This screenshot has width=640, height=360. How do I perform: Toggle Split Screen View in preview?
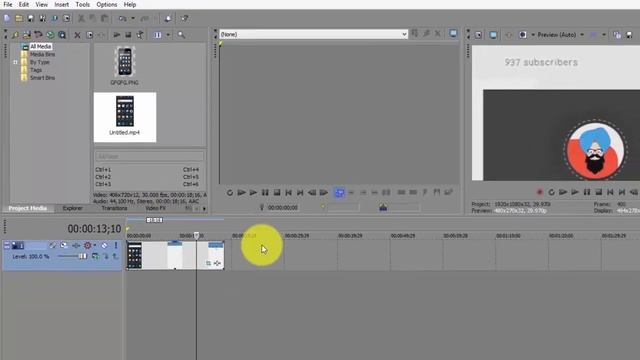point(522,35)
